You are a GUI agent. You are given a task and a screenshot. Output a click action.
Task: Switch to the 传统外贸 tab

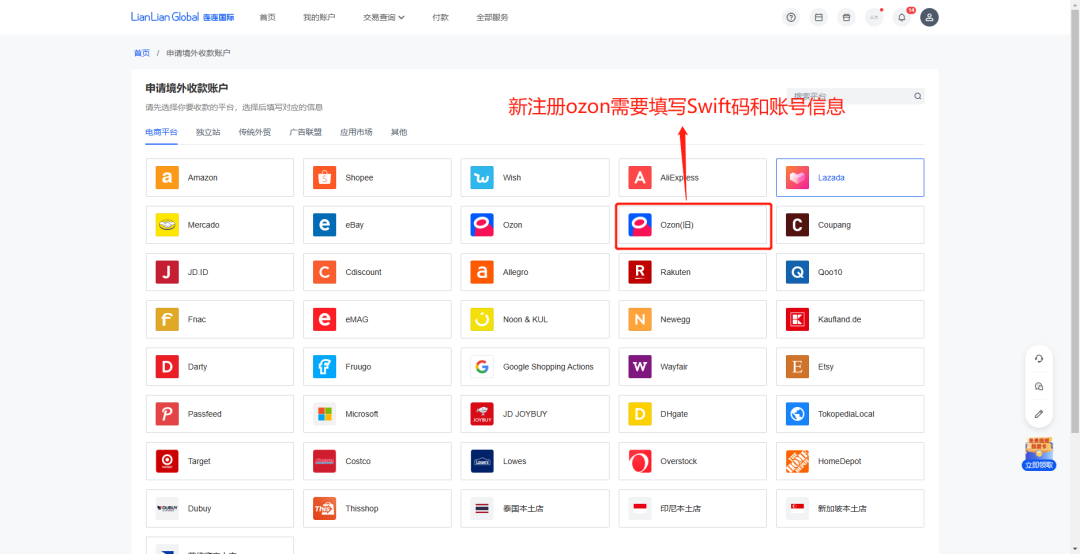(255, 132)
